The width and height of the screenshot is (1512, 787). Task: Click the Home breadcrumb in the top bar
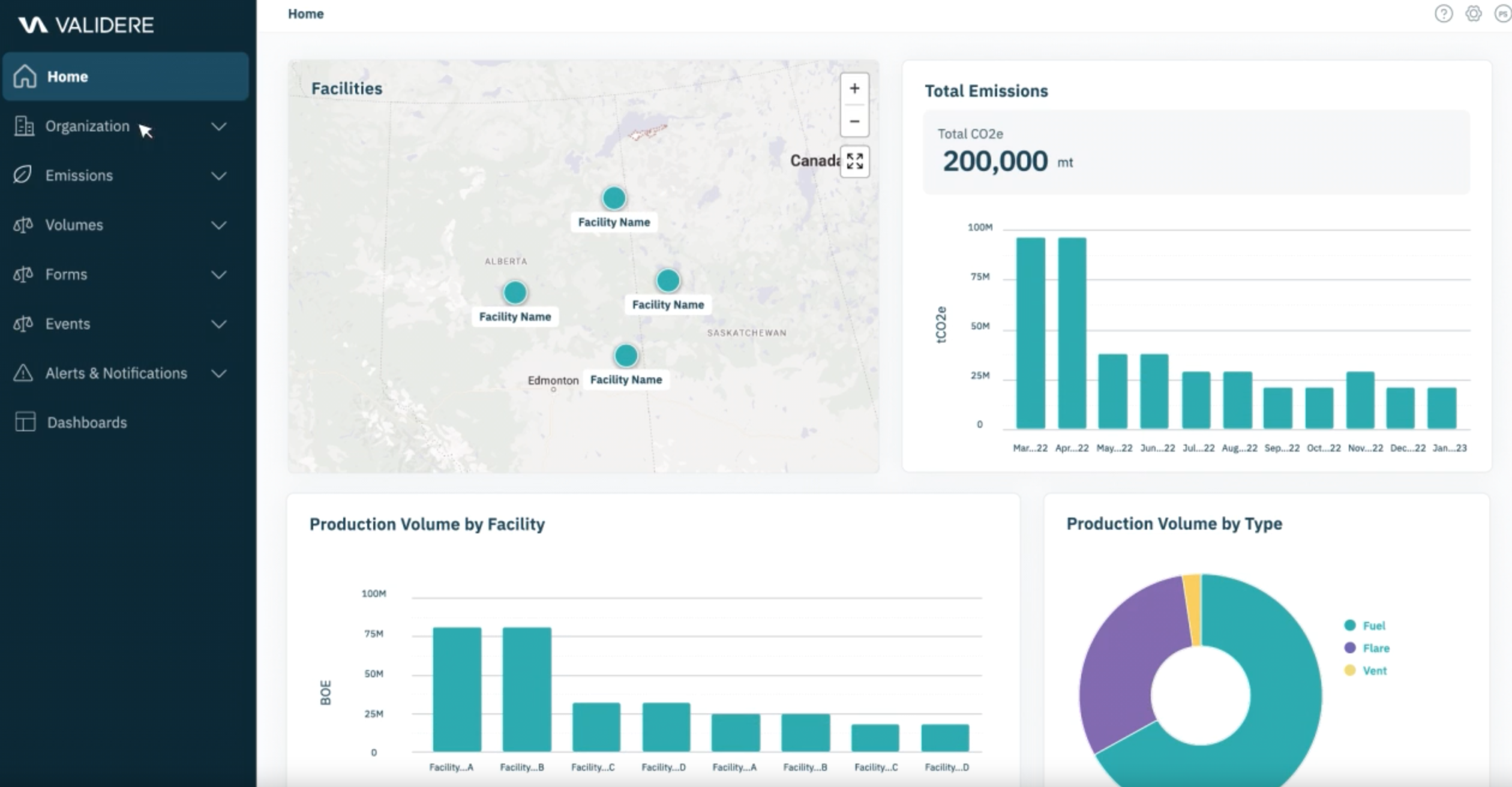tap(305, 14)
